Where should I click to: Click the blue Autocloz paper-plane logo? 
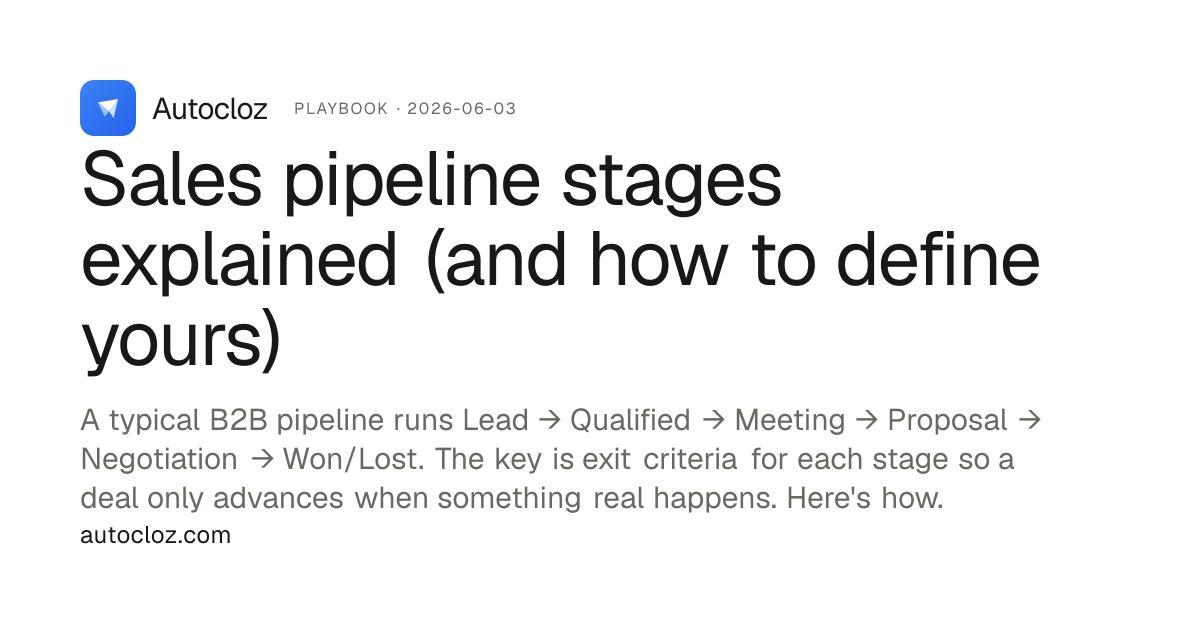[x=108, y=108]
